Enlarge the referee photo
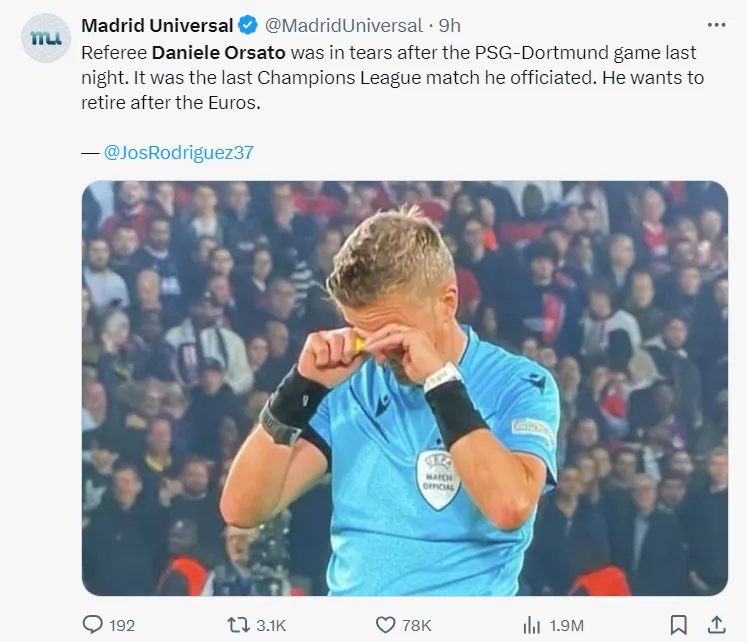This screenshot has width=747, height=642. (x=404, y=387)
